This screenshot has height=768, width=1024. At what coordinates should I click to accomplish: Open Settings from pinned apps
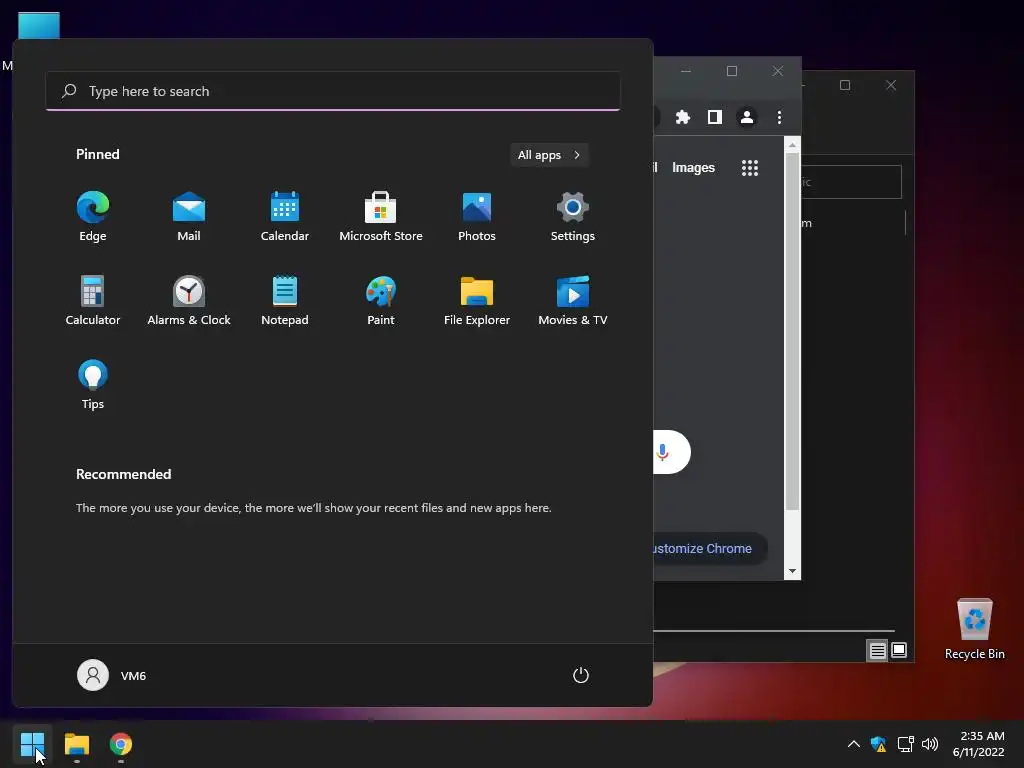(x=573, y=217)
